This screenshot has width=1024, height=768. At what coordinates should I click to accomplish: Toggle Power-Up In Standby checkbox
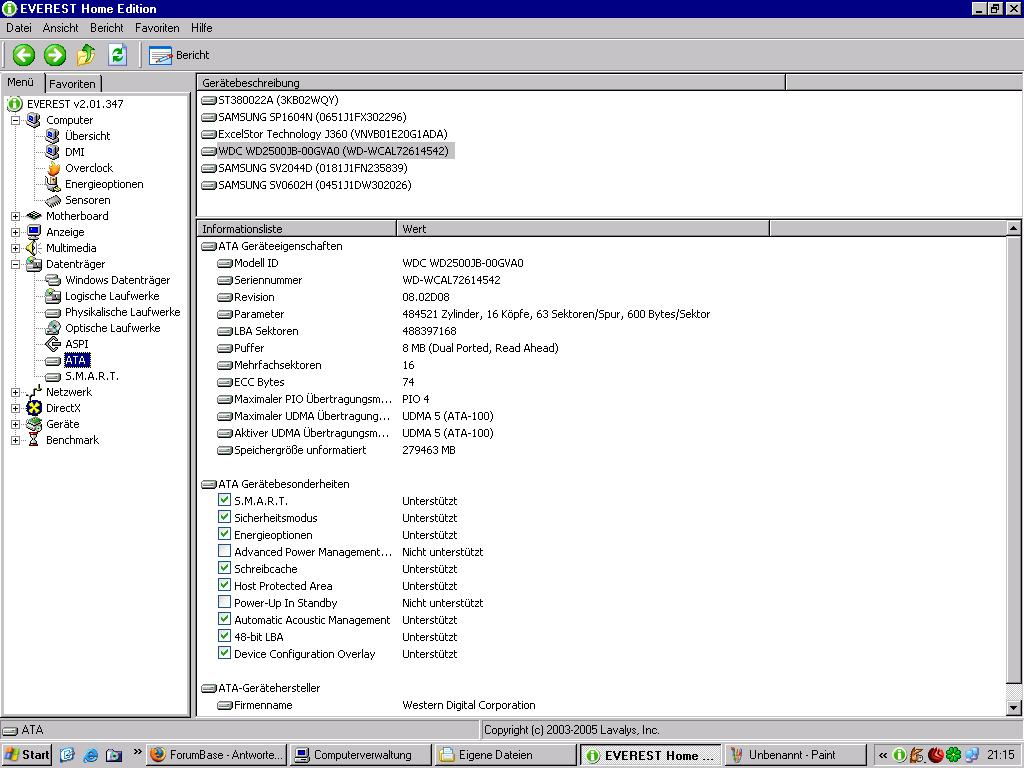point(224,602)
